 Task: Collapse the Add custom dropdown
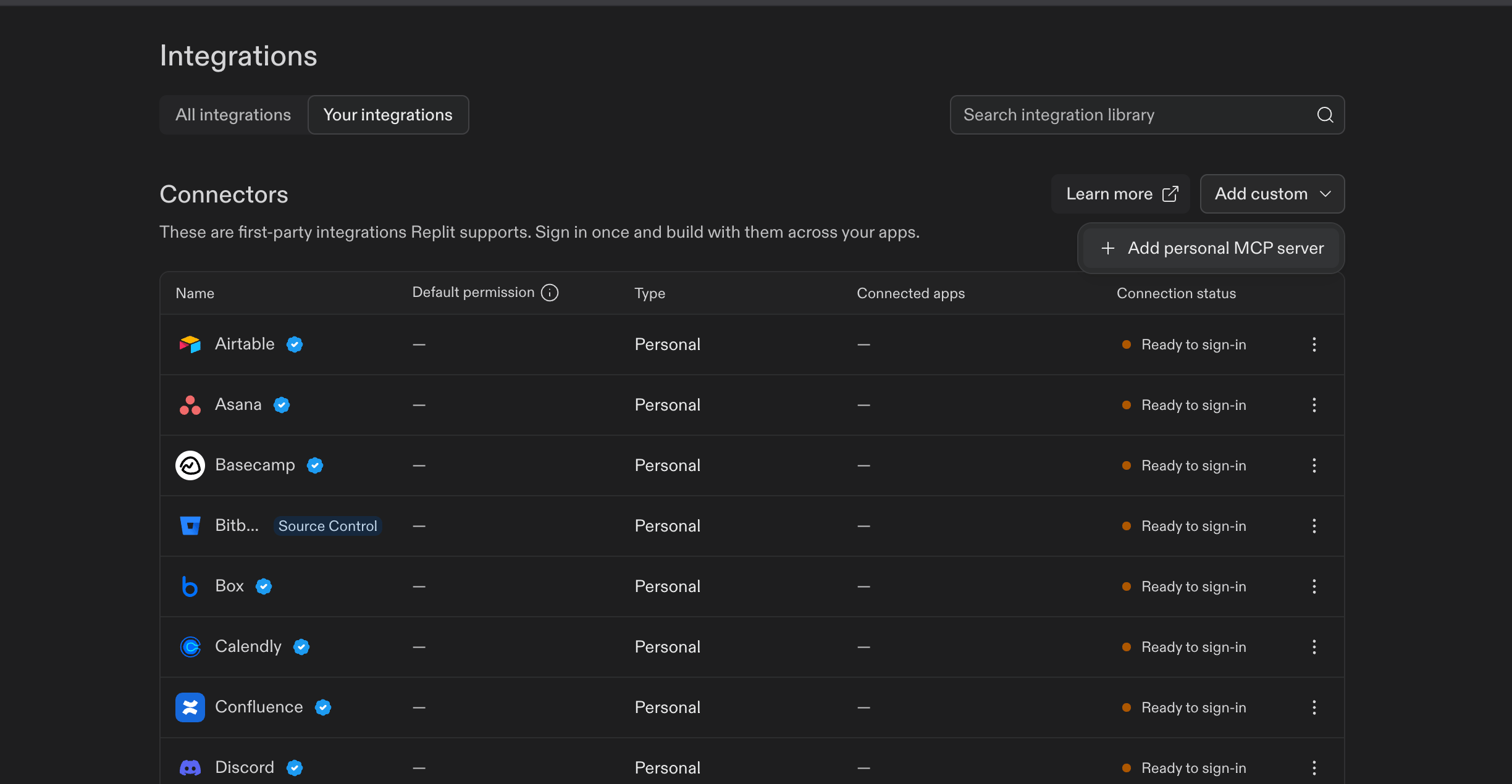1272,194
